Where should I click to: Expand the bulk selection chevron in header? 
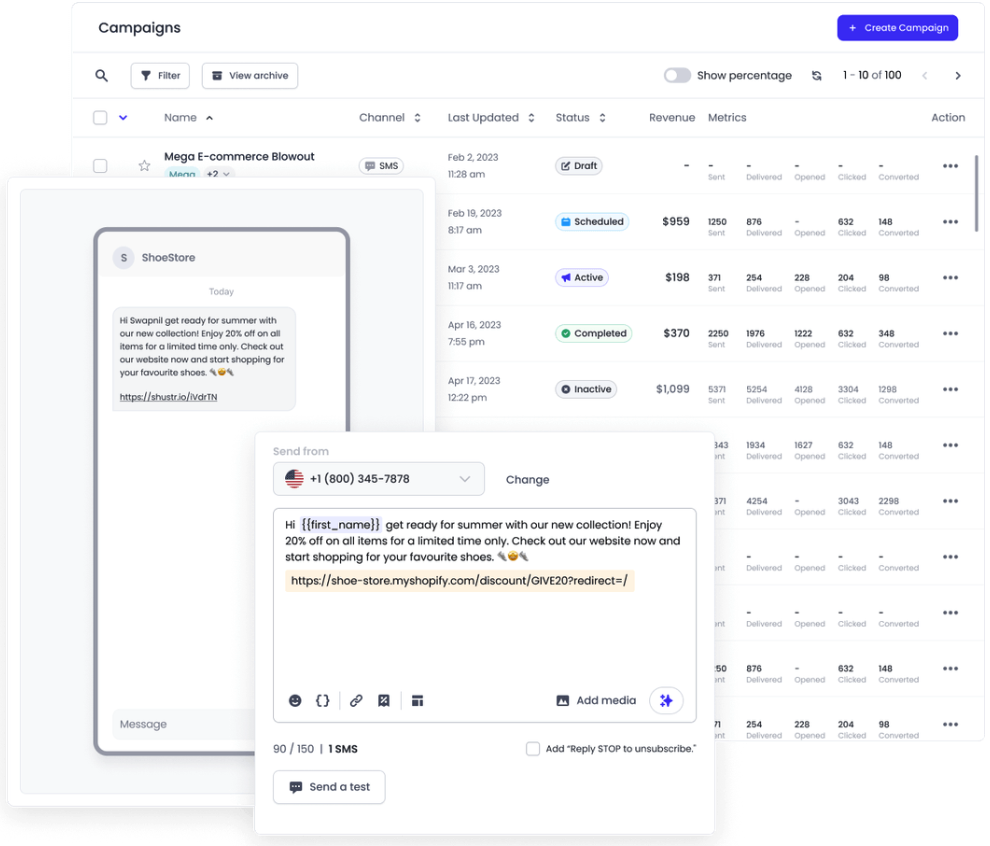coord(123,118)
